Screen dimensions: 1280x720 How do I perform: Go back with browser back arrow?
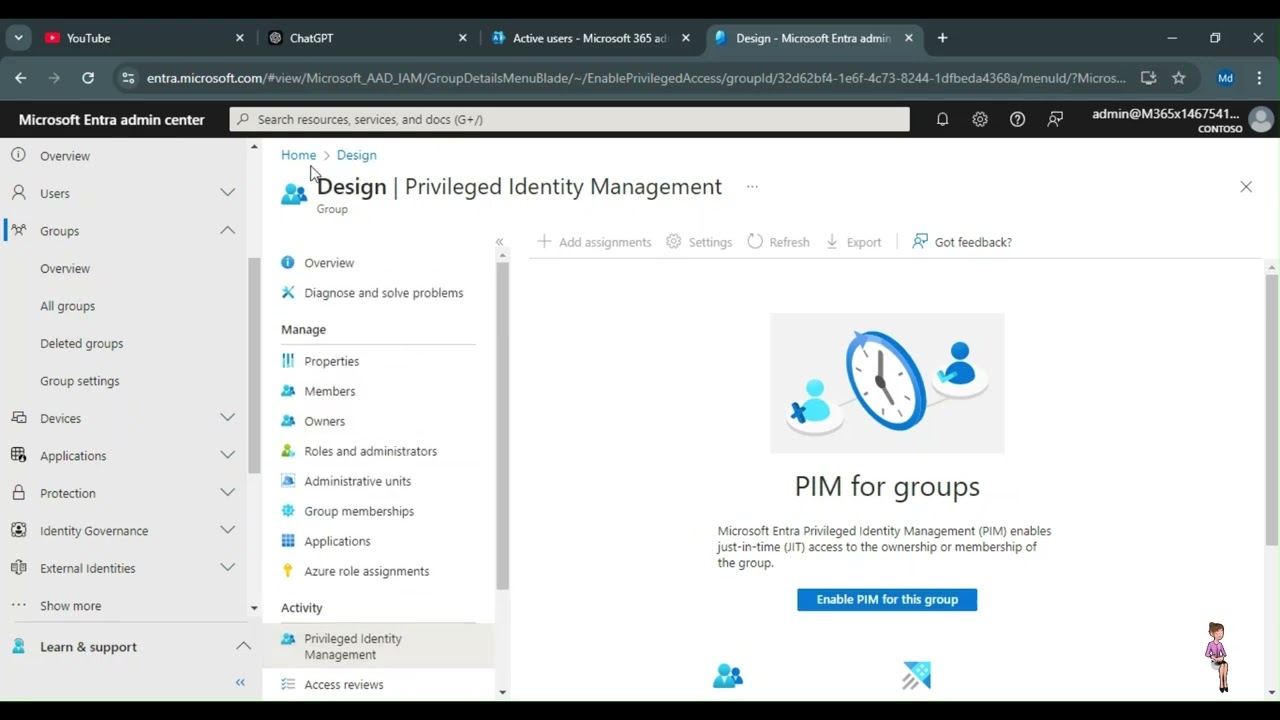point(20,78)
